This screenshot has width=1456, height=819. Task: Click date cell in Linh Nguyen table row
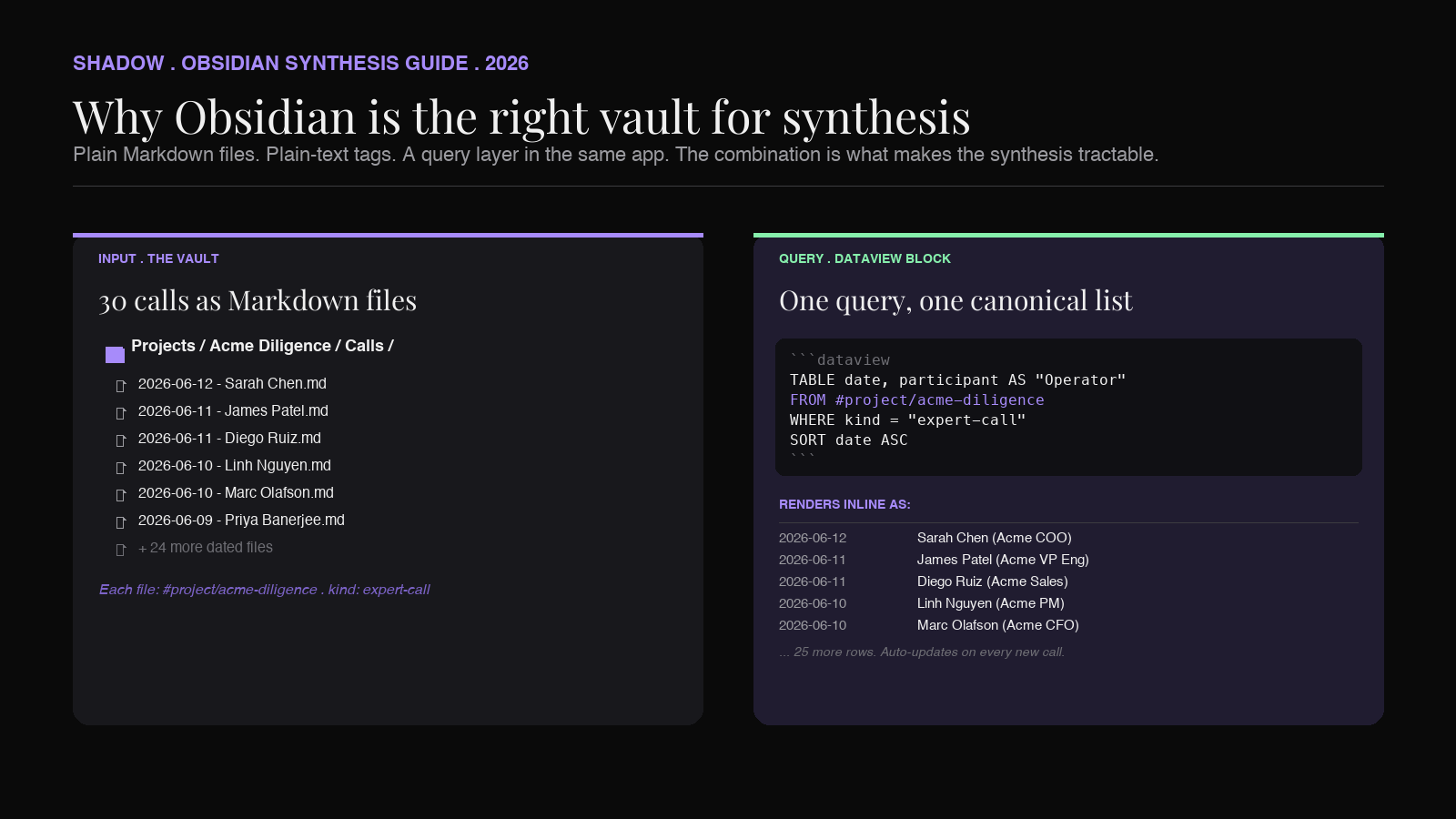[x=813, y=603]
